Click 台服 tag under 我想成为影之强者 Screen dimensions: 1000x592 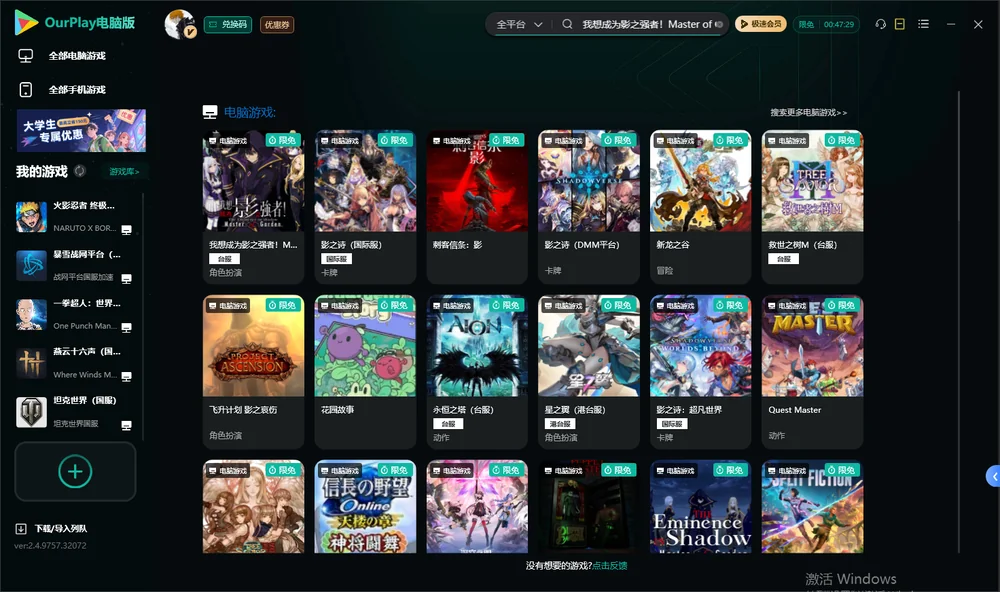pyautogui.click(x=224, y=259)
